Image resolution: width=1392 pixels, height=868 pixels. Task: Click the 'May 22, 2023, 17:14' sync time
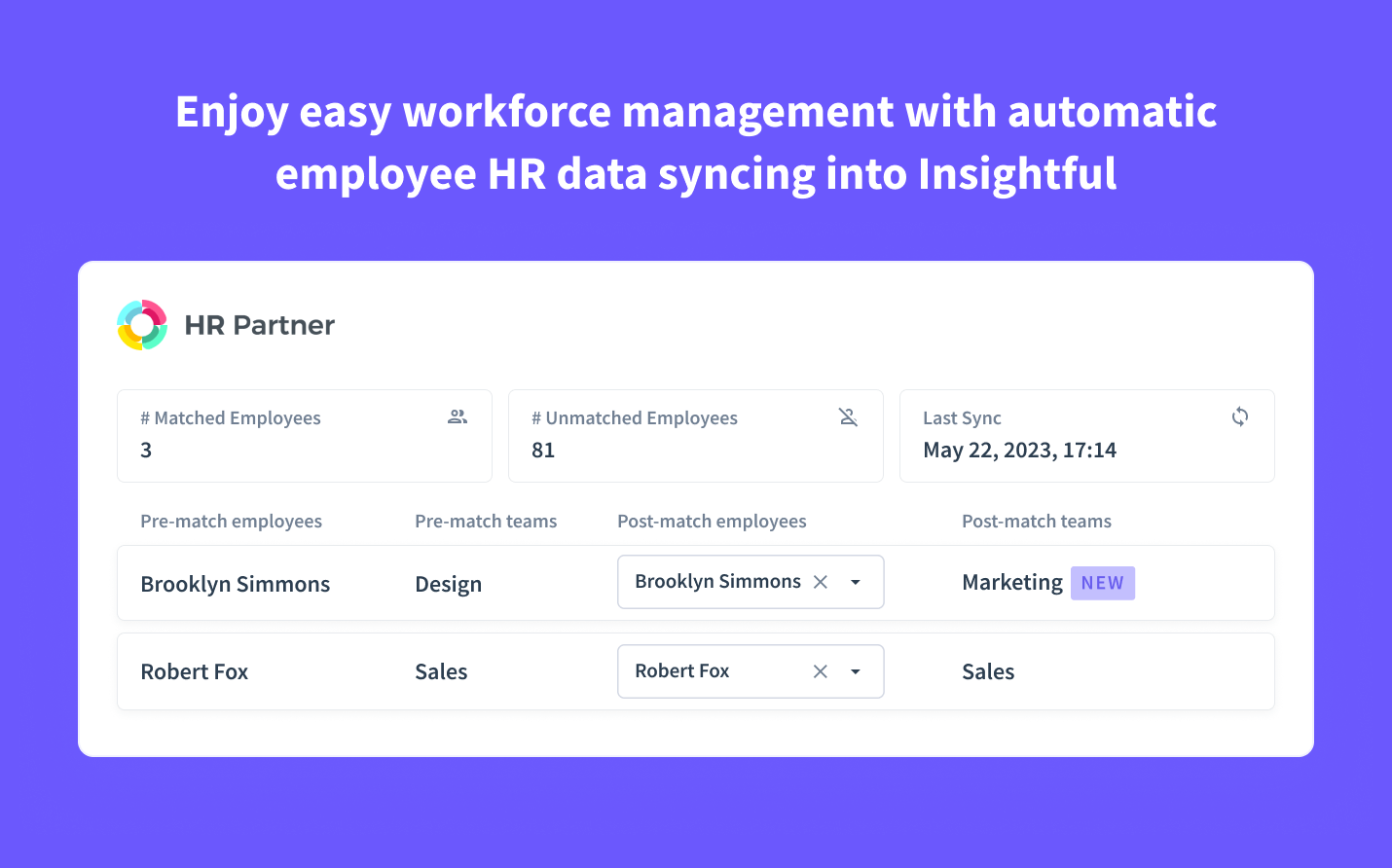1019,451
